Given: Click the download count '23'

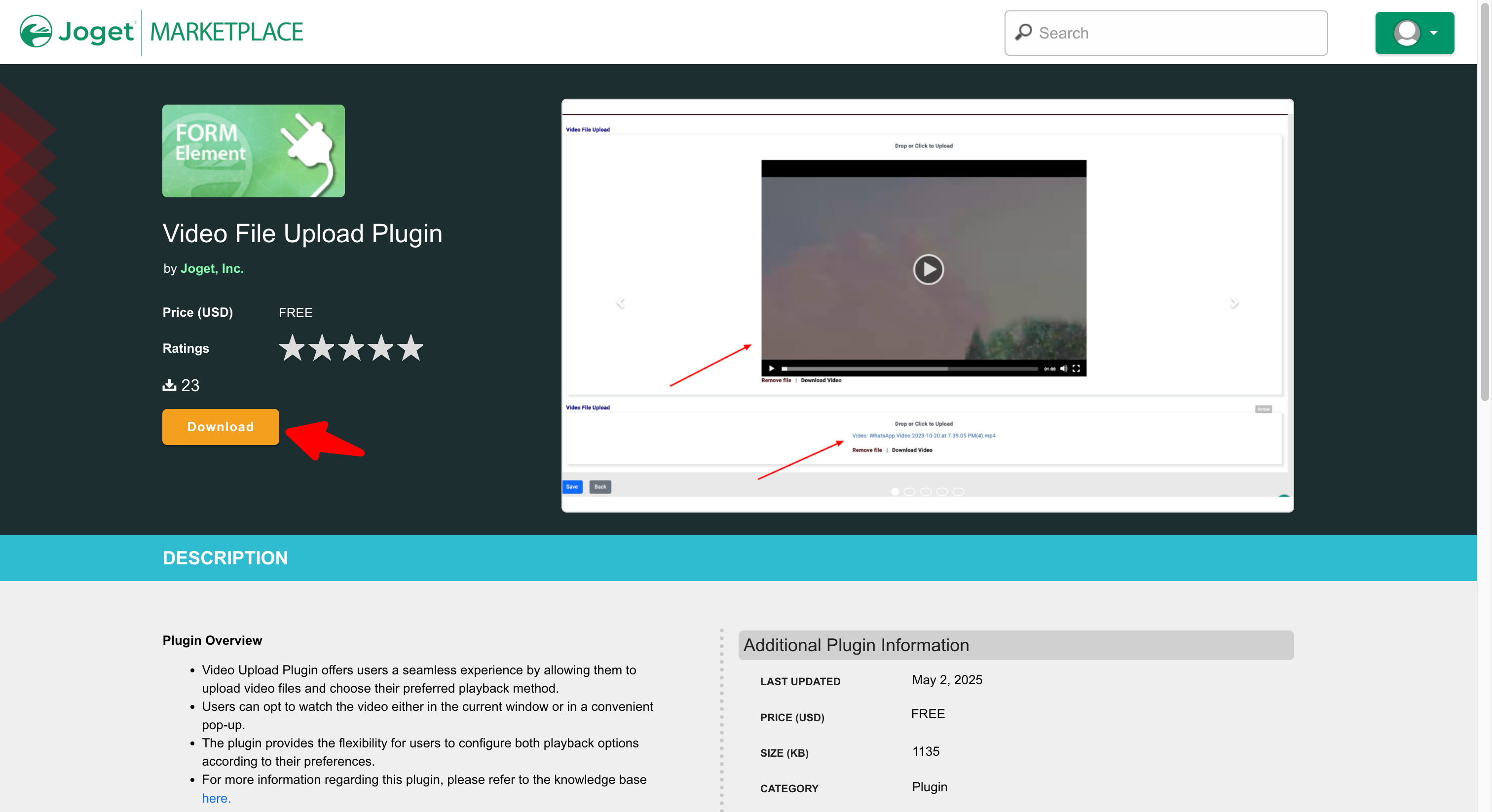Looking at the screenshot, I should pyautogui.click(x=190, y=385).
